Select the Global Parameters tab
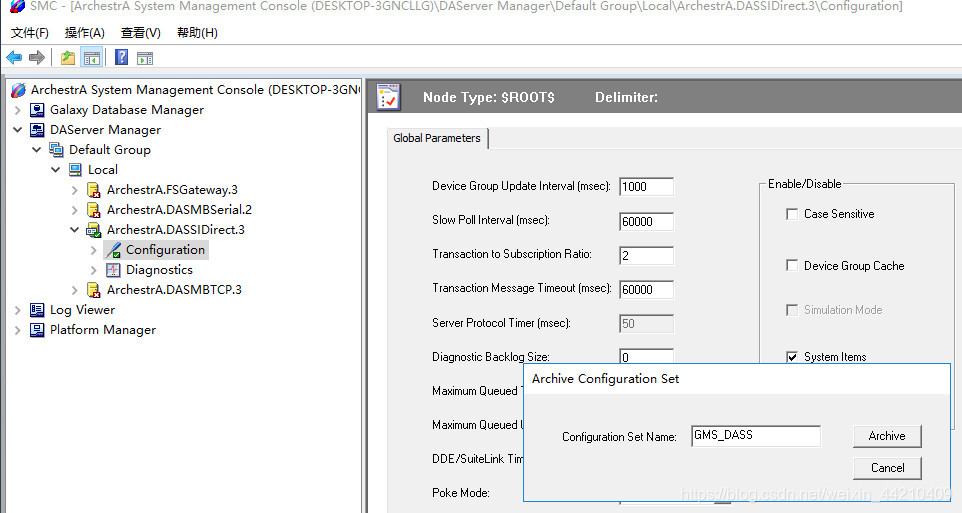This screenshot has height=513, width=962. coord(437,138)
